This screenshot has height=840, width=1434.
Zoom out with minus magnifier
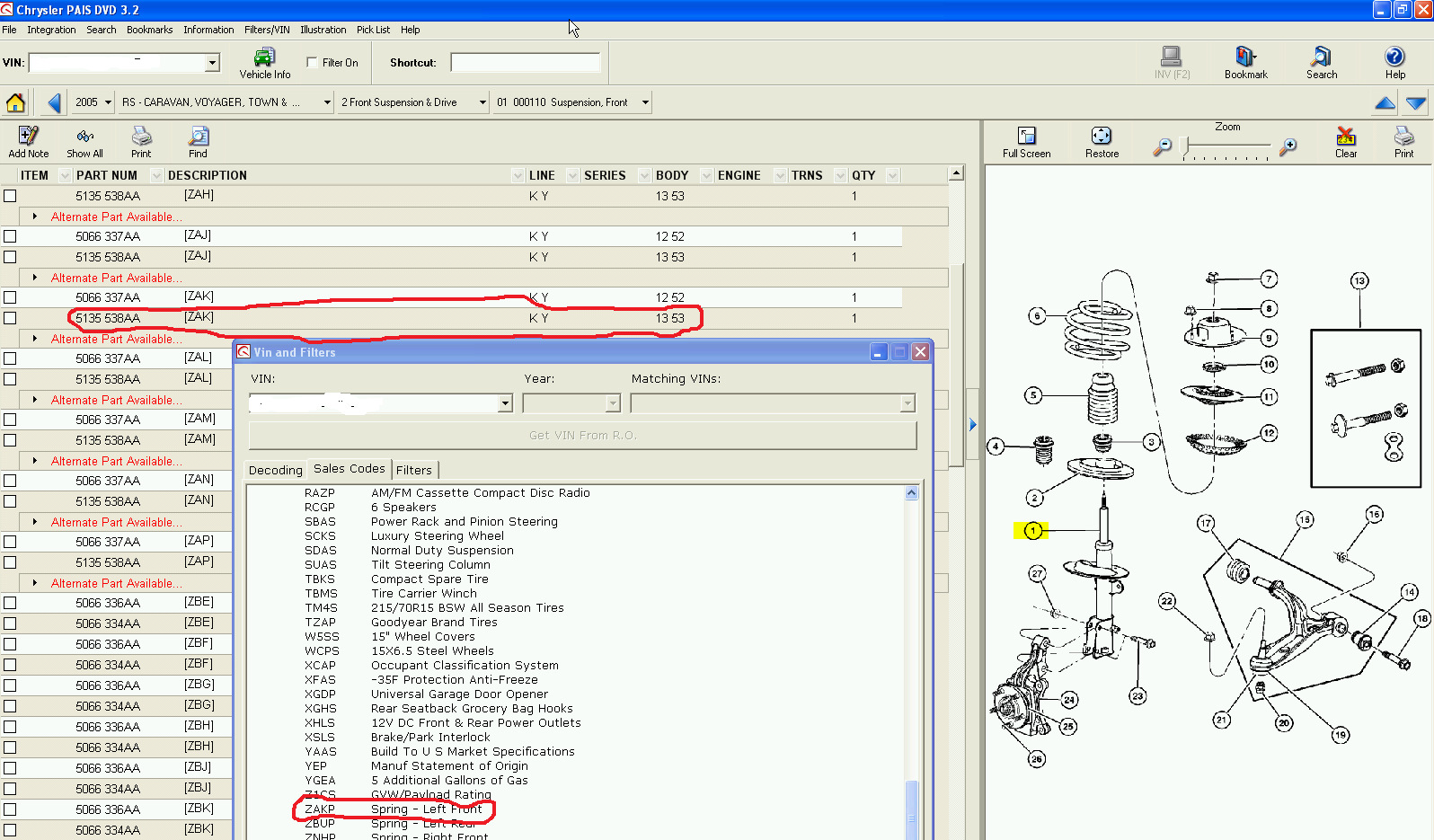coord(1163,146)
